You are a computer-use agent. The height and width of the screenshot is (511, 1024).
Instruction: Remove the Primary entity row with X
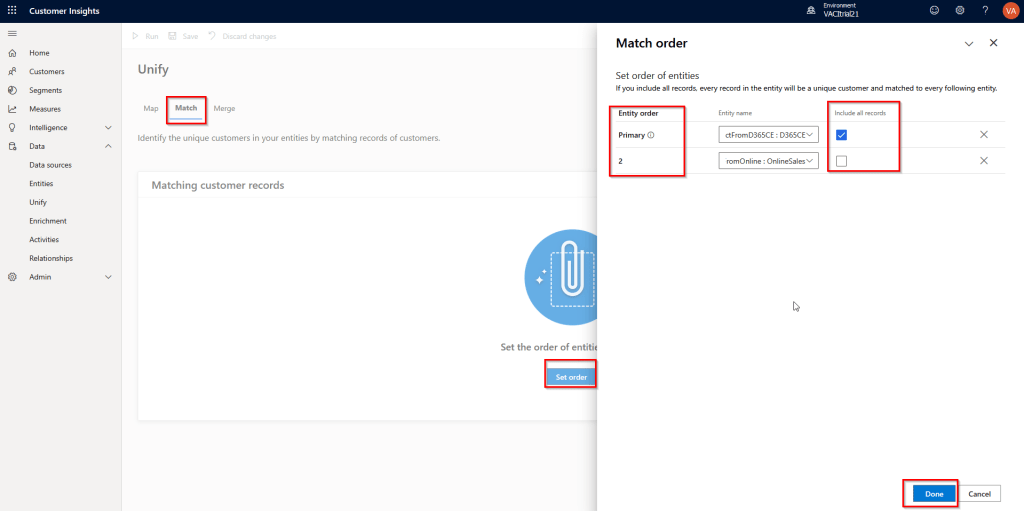pos(983,134)
